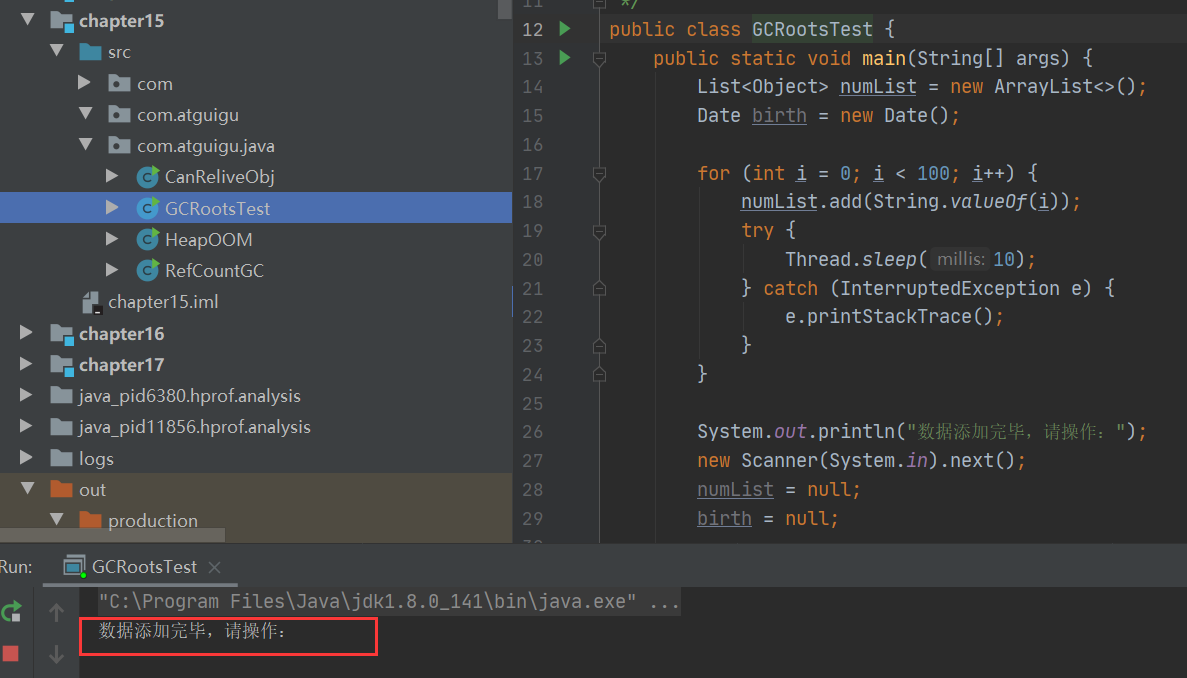Click the production folder icon
The image size is (1187, 678).
90,520
